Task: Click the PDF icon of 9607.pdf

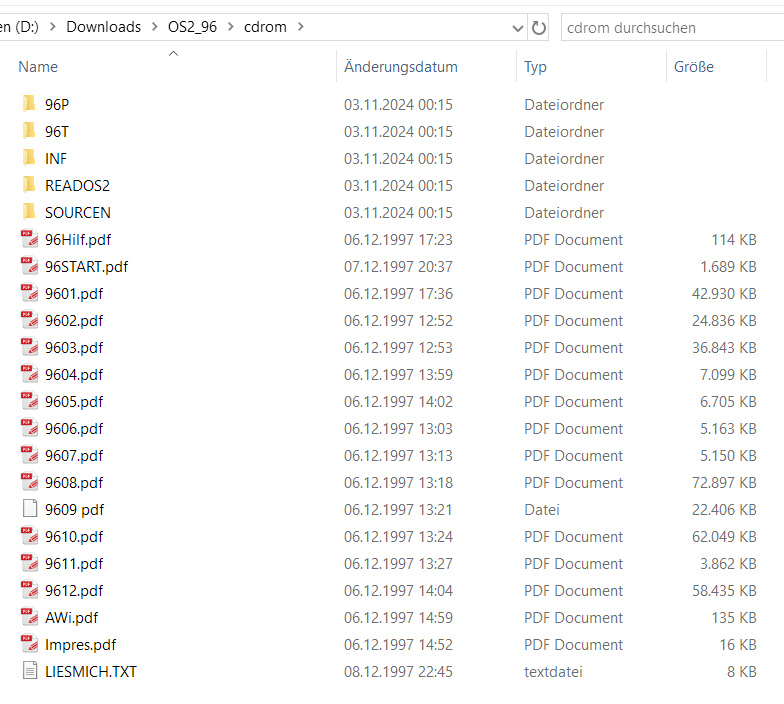Action: pyautogui.click(x=30, y=455)
